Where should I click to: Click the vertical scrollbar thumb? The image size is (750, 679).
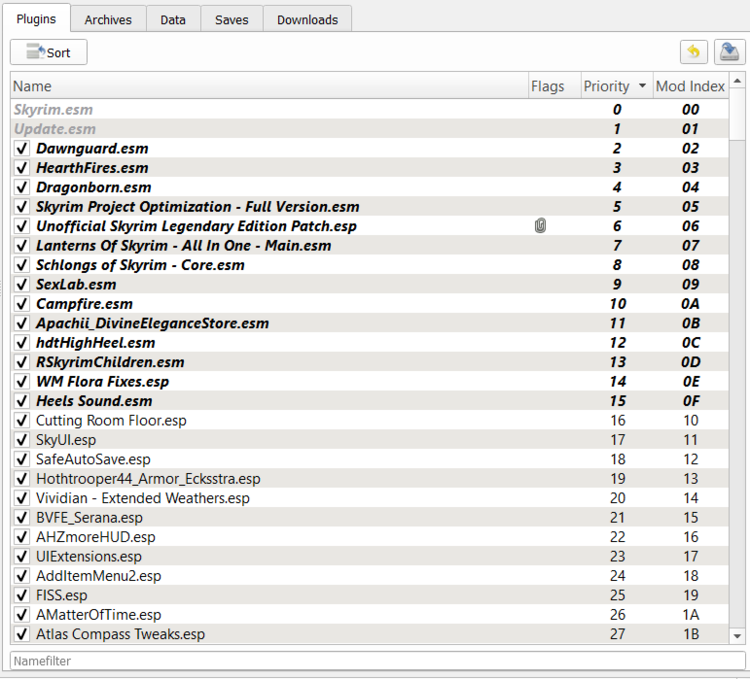click(x=737, y=114)
